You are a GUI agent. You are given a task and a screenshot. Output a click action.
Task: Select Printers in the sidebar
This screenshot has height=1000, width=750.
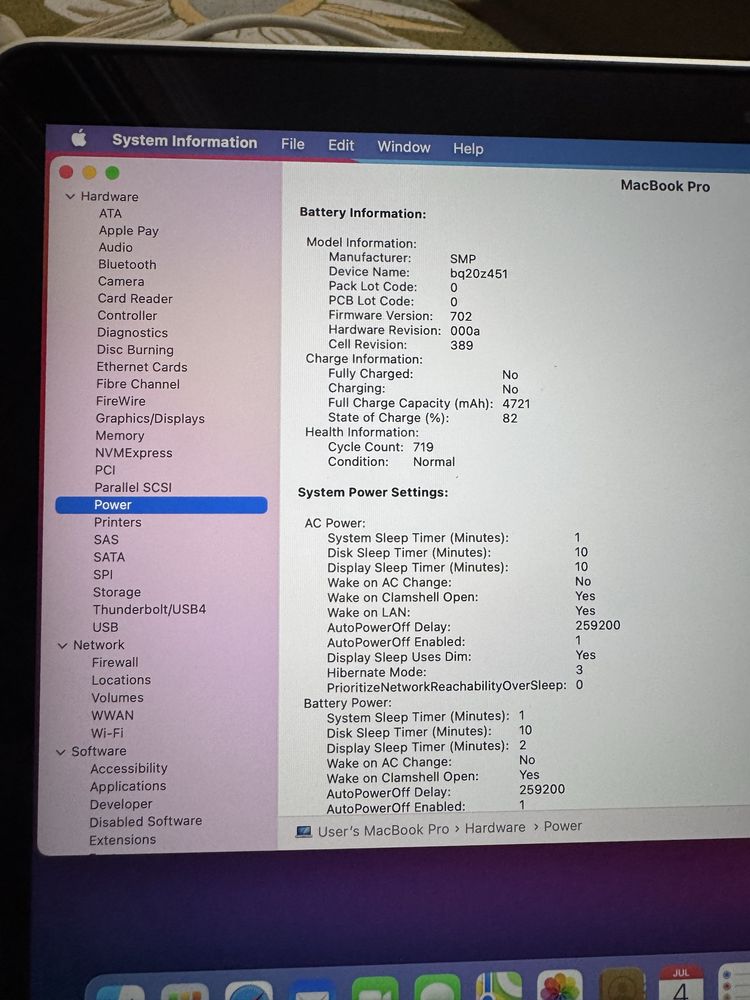pos(117,522)
